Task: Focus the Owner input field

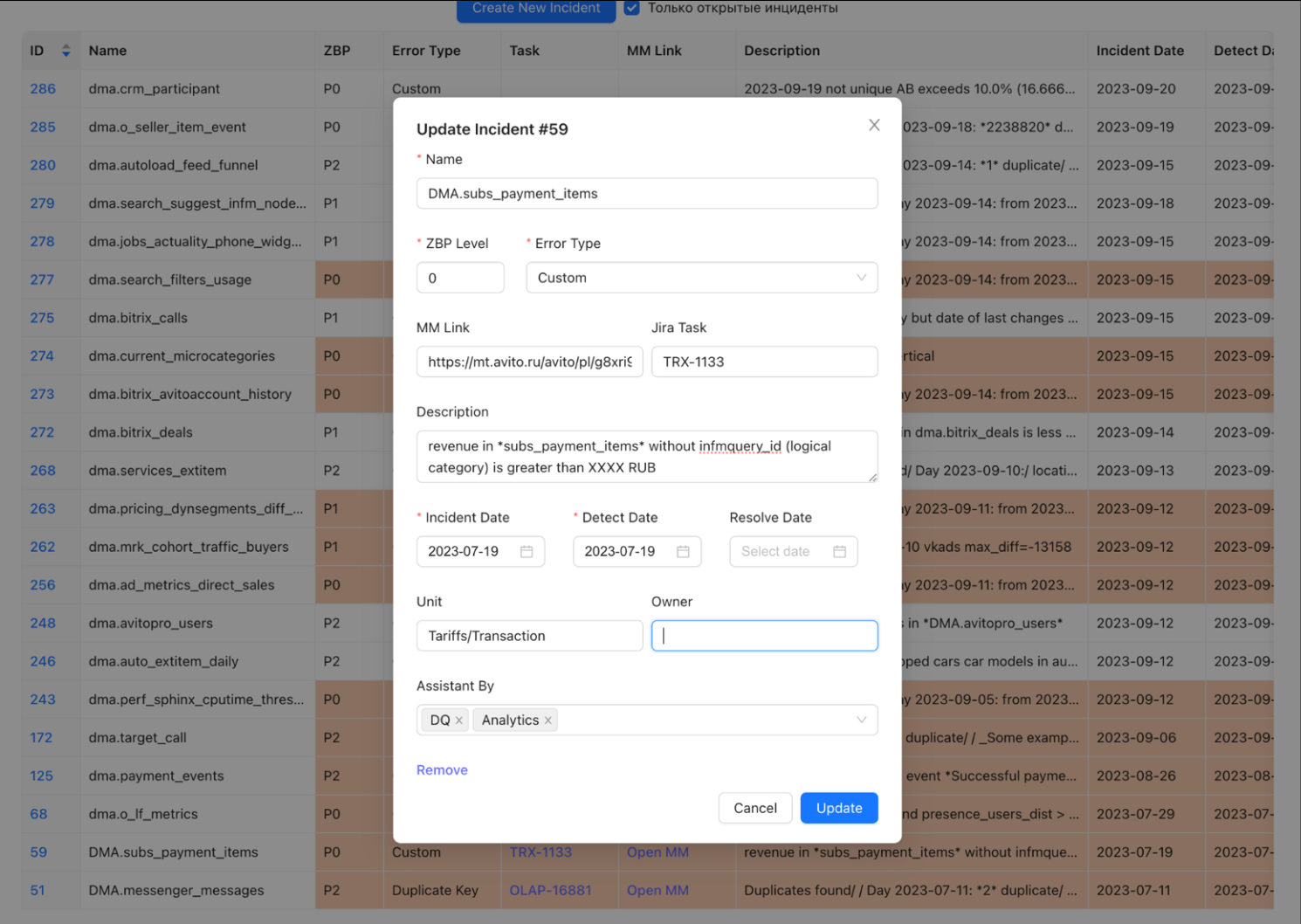Action: click(x=765, y=636)
